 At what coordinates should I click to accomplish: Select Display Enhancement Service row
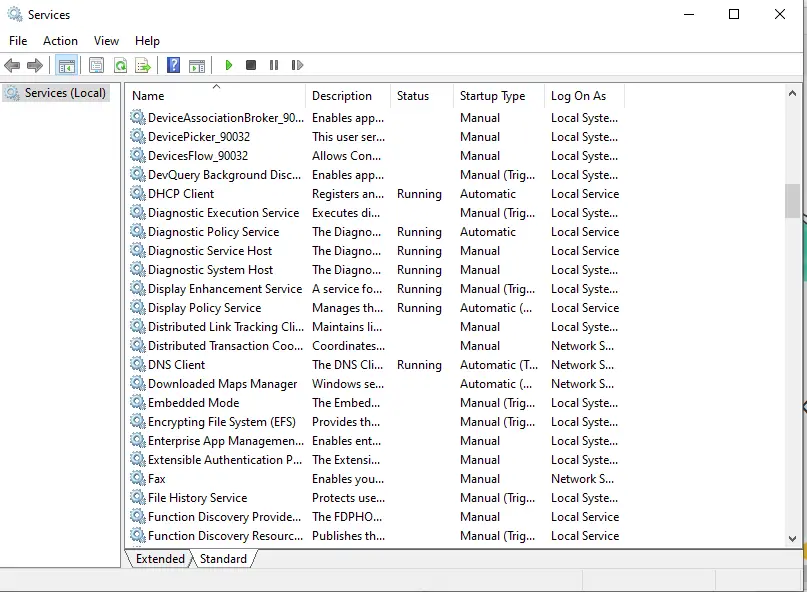coord(375,289)
